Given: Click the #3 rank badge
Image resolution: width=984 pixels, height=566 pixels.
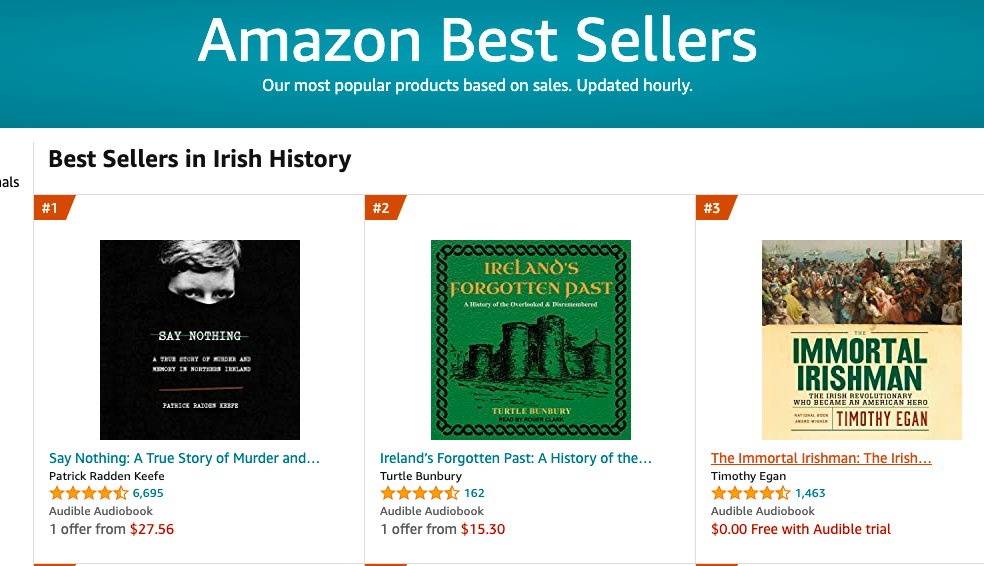Looking at the screenshot, I should pos(713,208).
